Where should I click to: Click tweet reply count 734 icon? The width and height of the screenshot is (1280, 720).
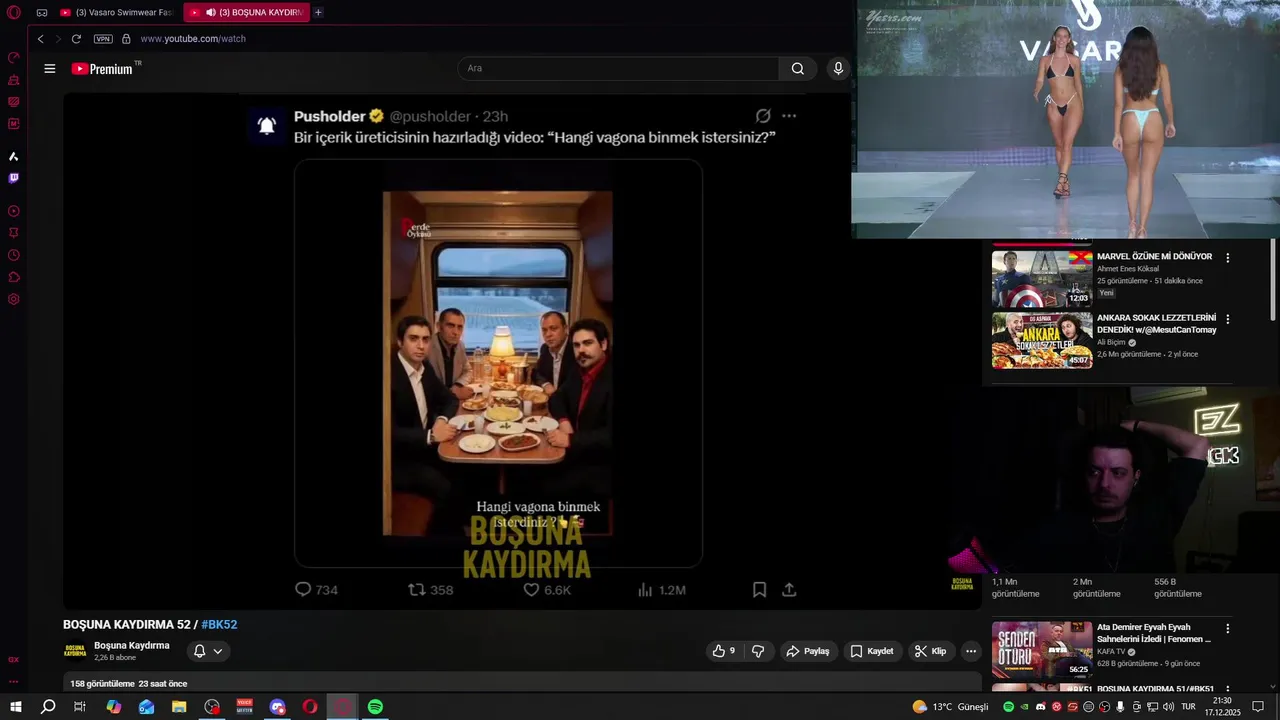pyautogui.click(x=303, y=590)
